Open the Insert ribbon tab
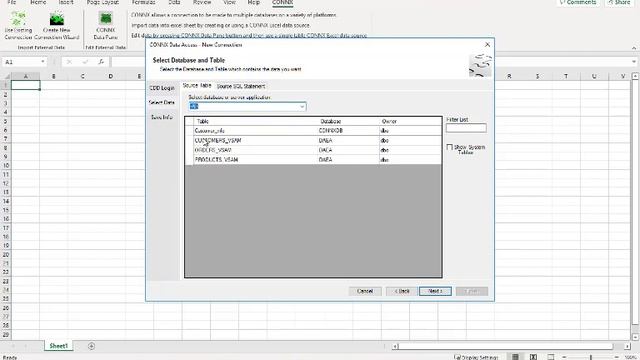640x360 pixels. point(66,2)
